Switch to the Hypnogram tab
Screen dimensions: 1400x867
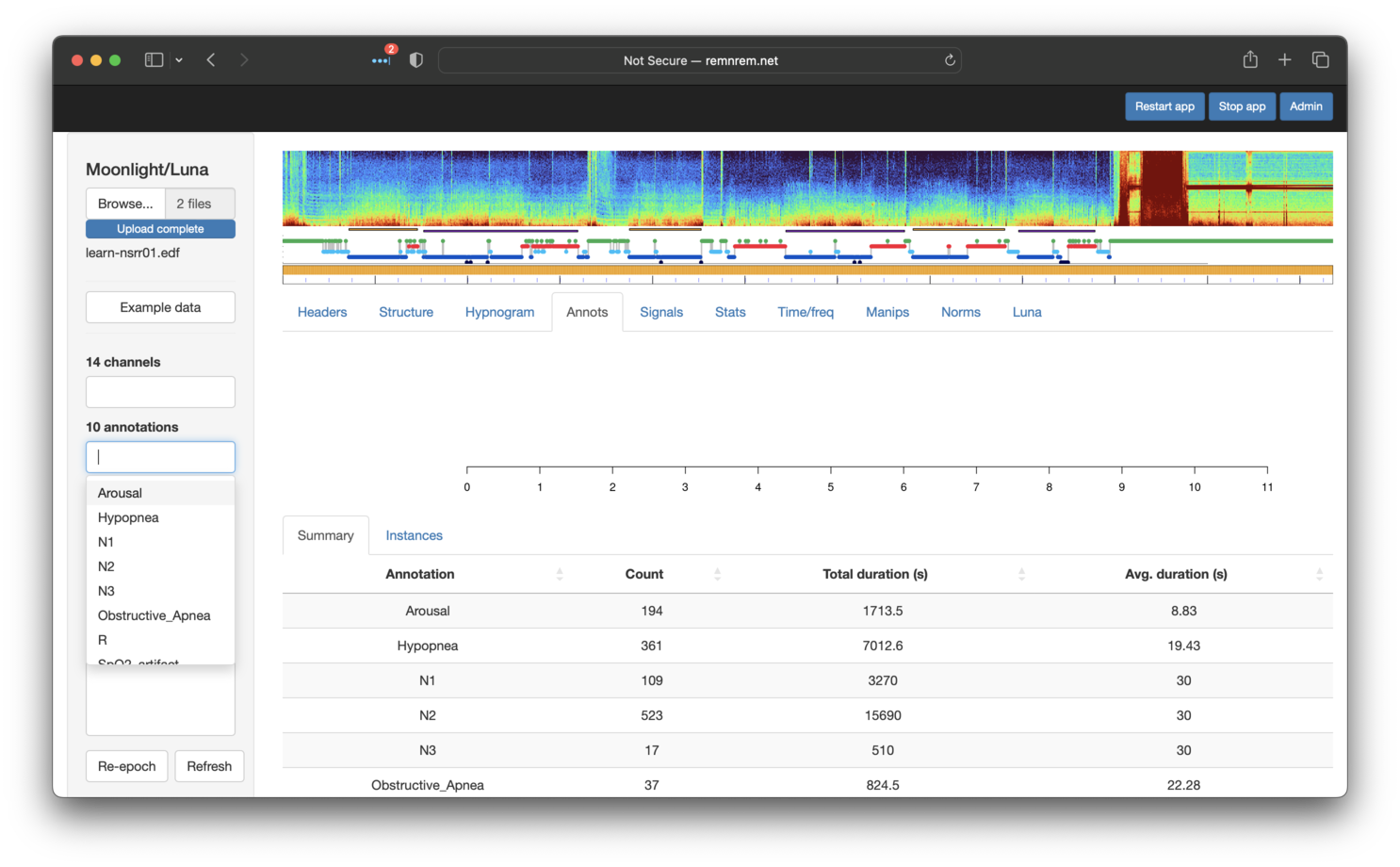(x=499, y=312)
